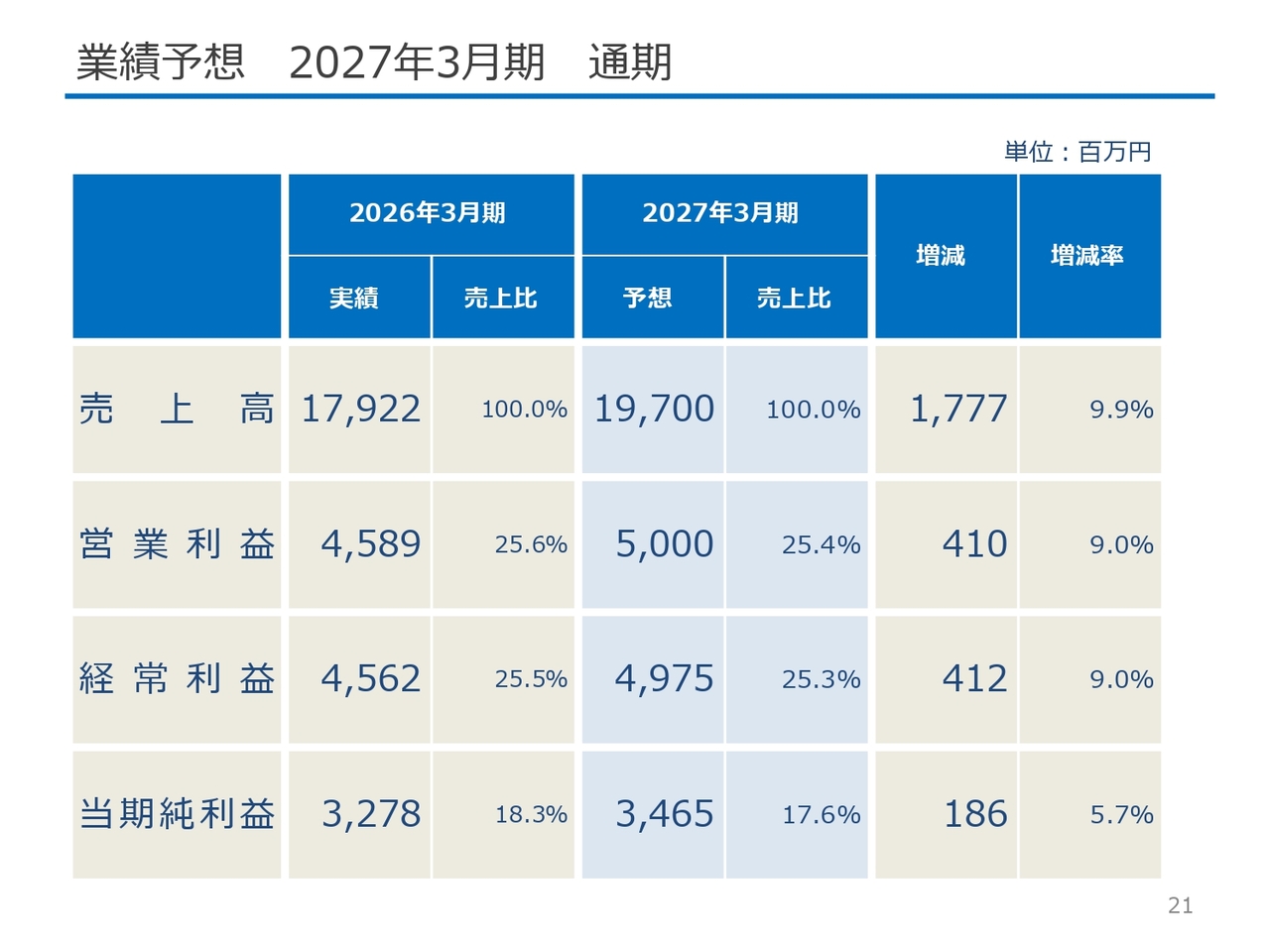Select the 売上高 row label
Viewport: 1270px width, 952px height.
177,409
